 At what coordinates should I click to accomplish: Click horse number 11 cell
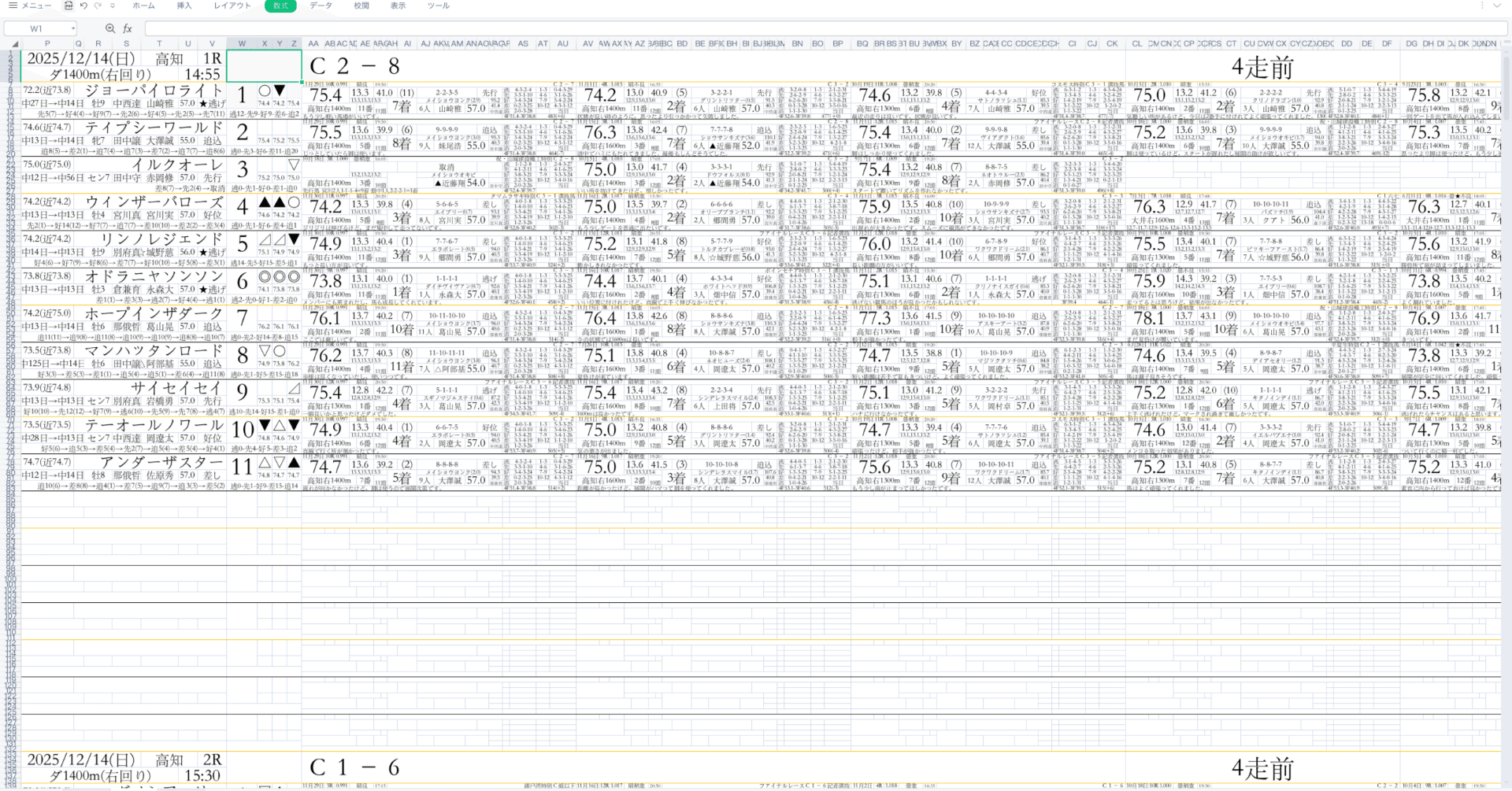pyautogui.click(x=242, y=468)
